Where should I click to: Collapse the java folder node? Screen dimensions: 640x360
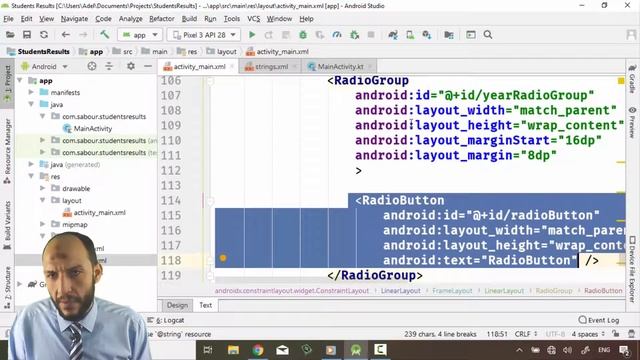point(31,104)
